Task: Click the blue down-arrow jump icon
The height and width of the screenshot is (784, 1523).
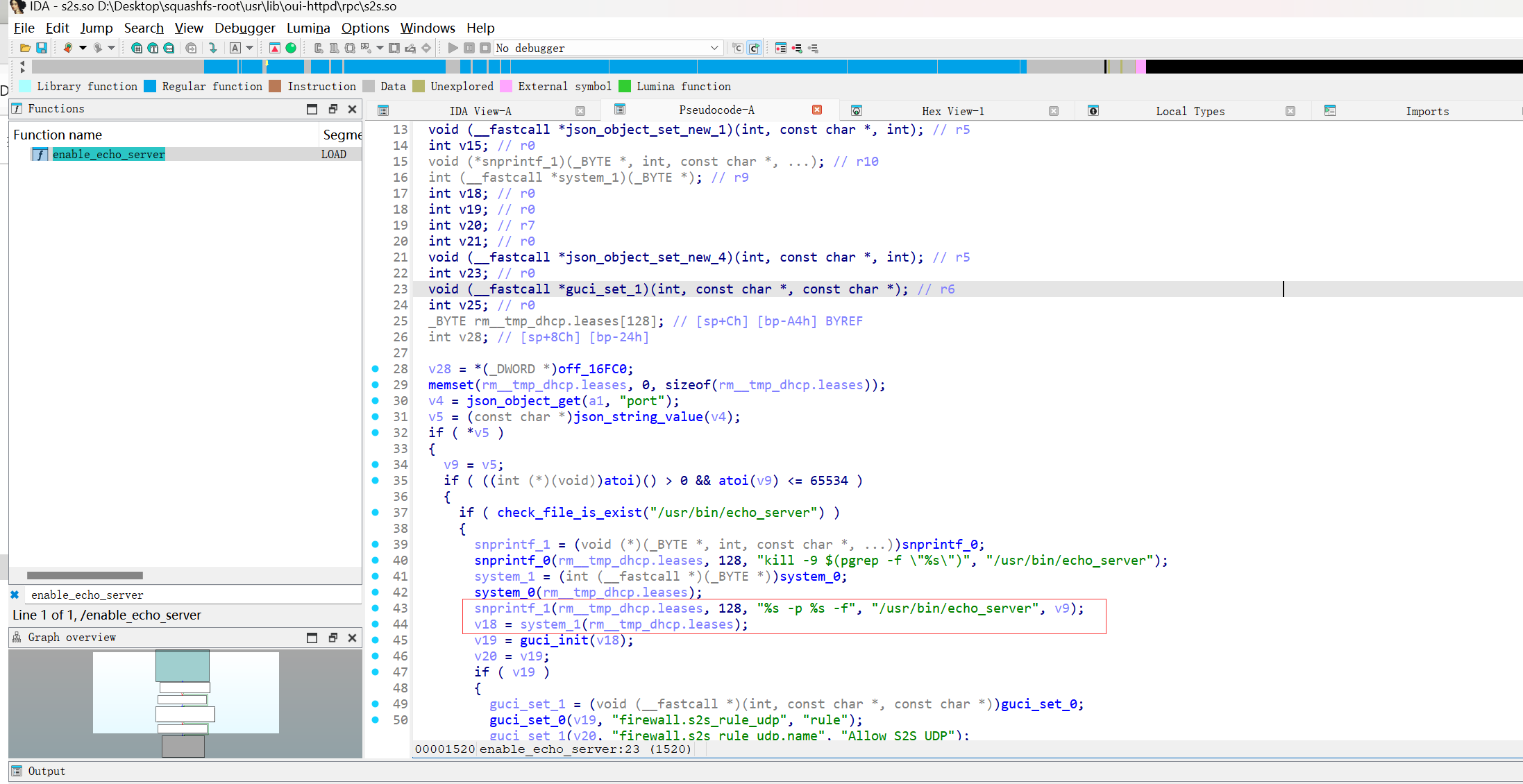Action: (x=213, y=48)
